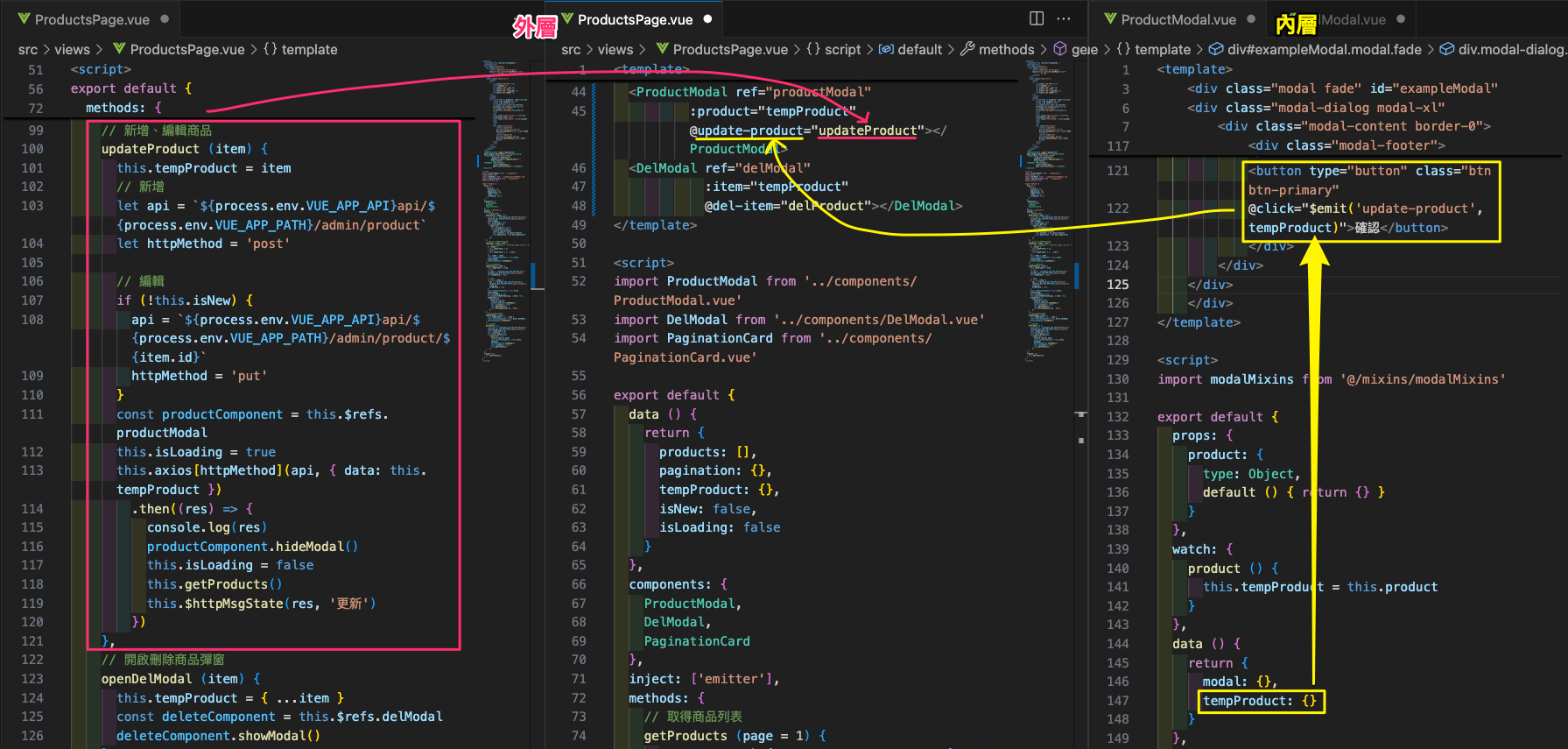Expand the 'default' breadcrumb dropdown
This screenshot has height=749, width=1568.
(x=919, y=49)
